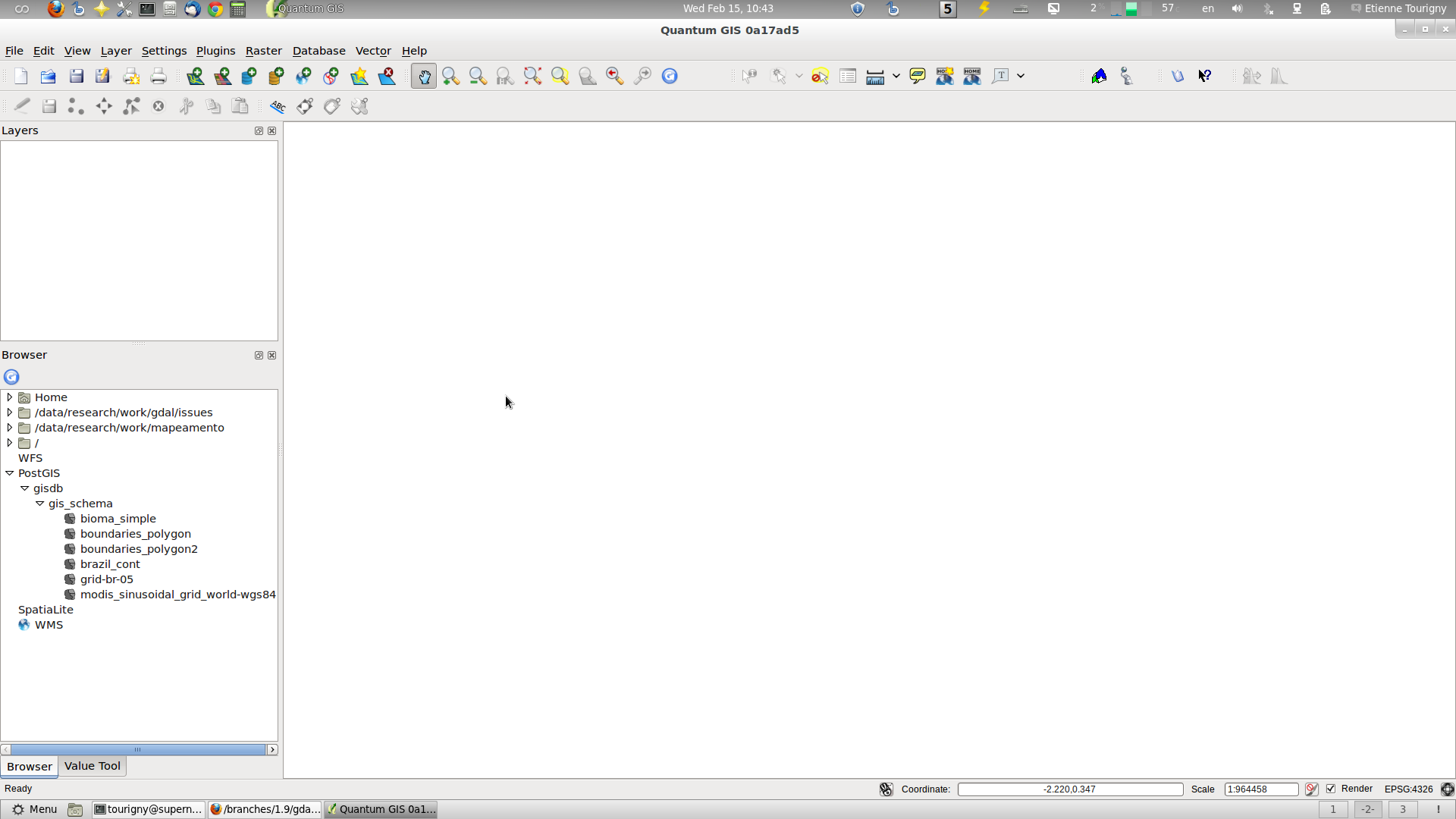Click Deselect Features icon
The image size is (1456, 819).
(820, 76)
